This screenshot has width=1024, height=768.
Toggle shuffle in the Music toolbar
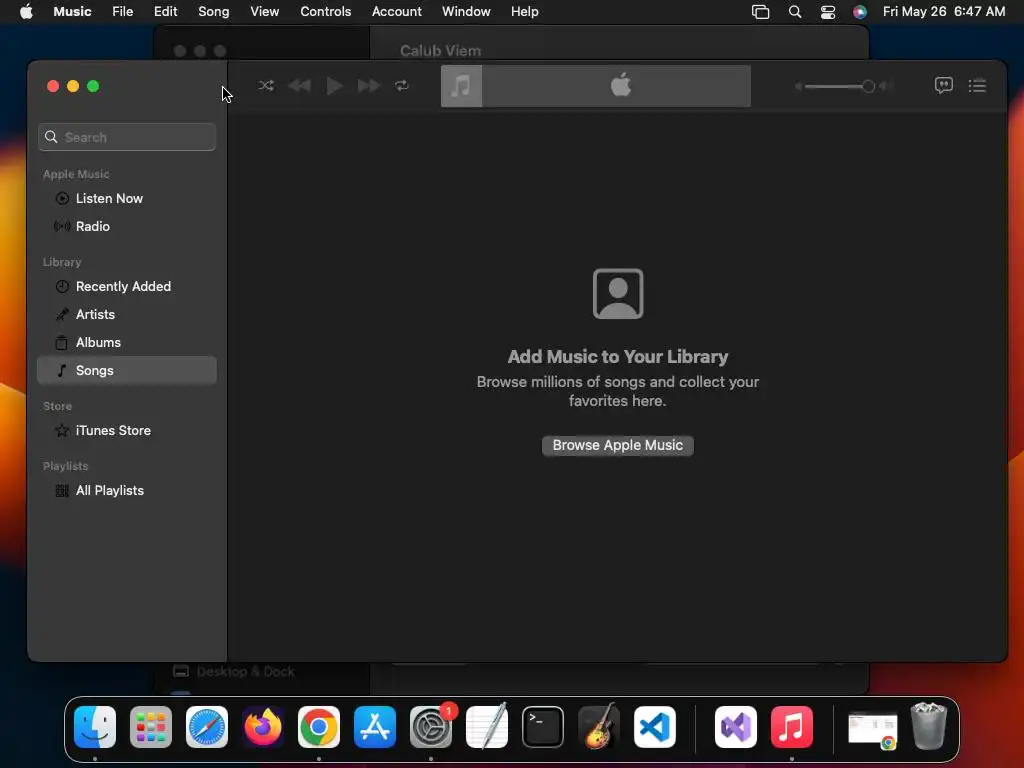(x=266, y=86)
